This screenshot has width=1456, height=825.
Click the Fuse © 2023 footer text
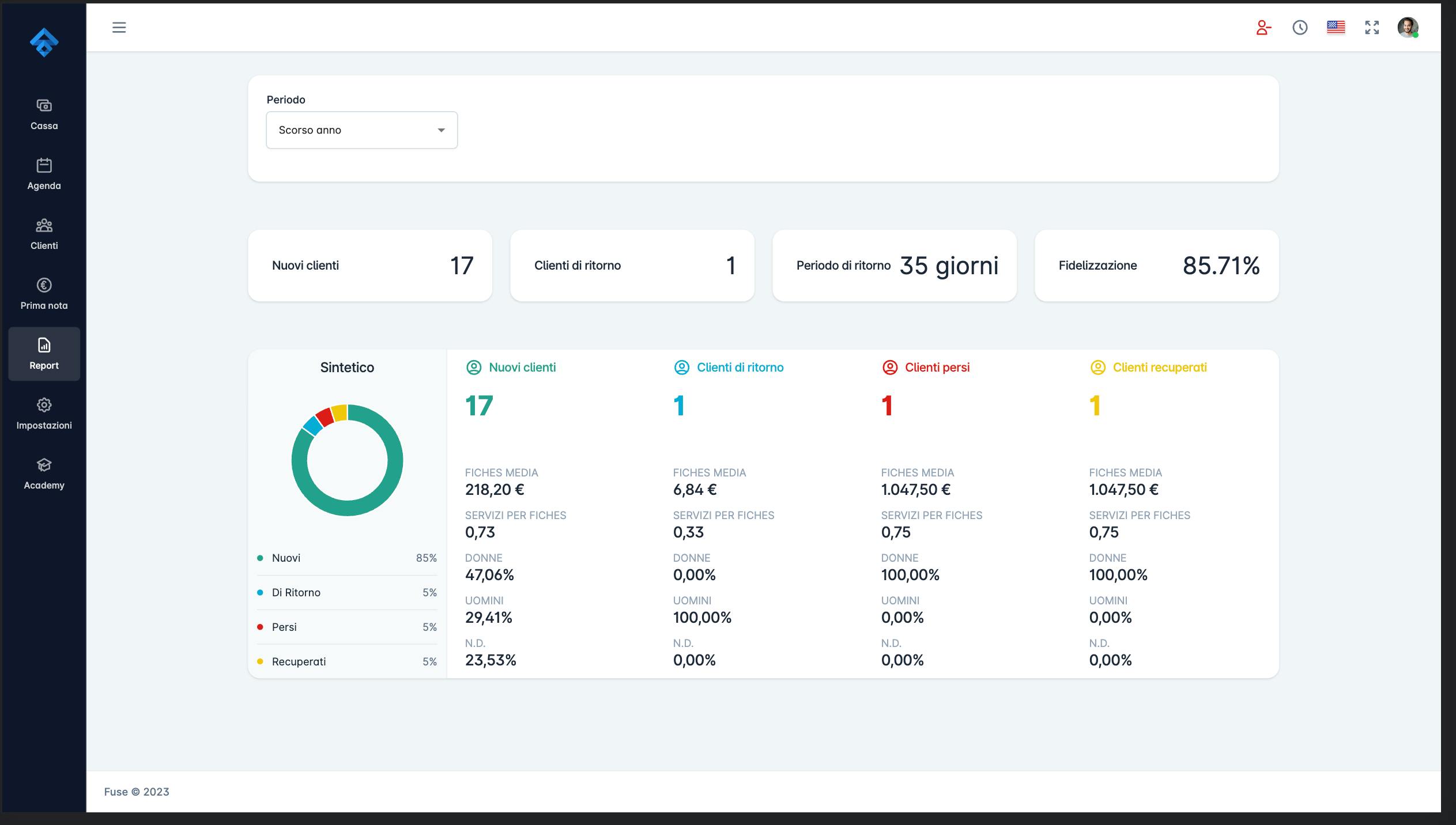click(137, 792)
